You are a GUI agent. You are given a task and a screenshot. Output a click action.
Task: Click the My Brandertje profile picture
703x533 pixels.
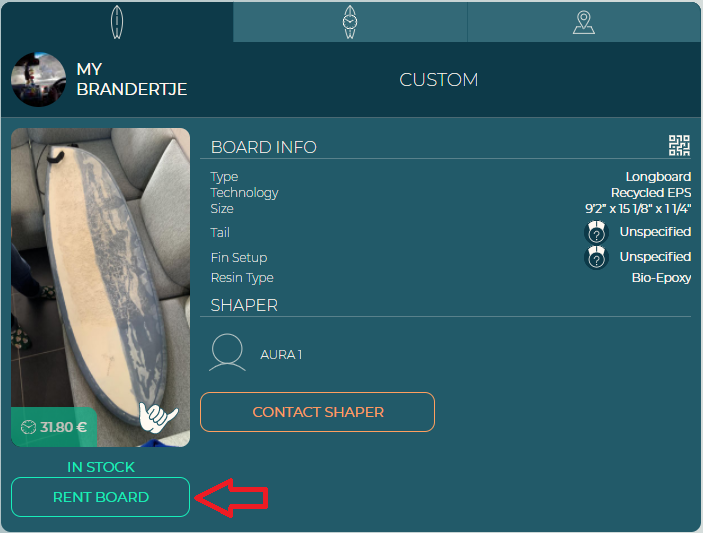tap(39, 79)
